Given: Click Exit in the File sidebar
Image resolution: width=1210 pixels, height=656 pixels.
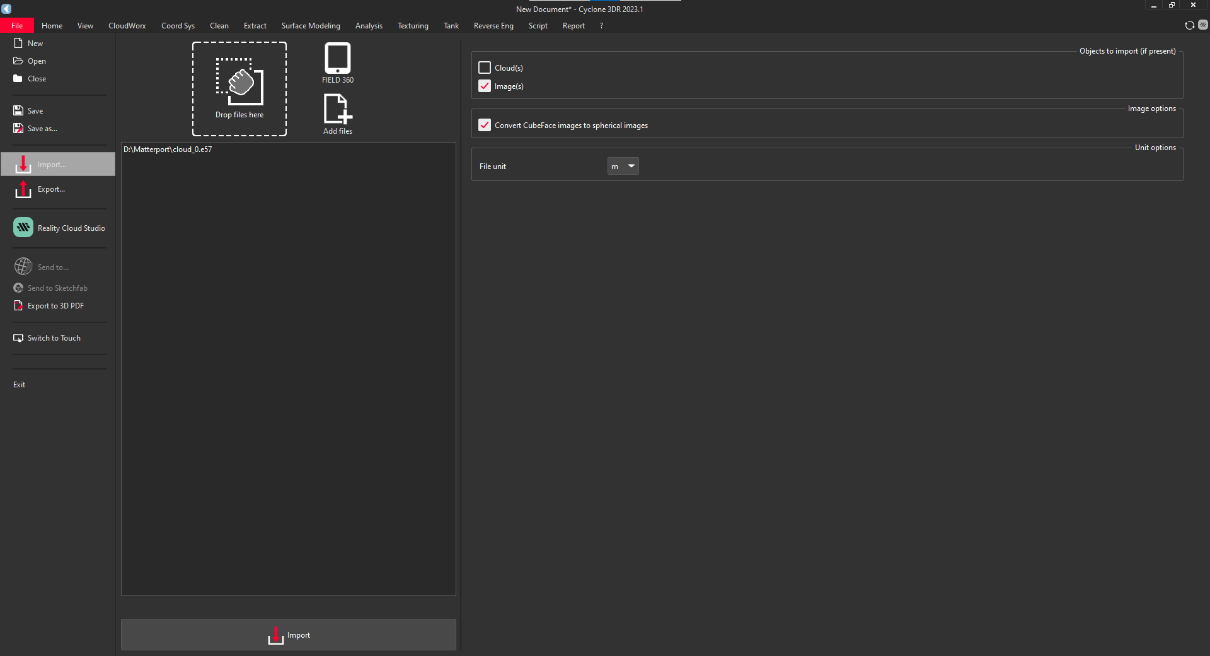Looking at the screenshot, I should (x=19, y=384).
